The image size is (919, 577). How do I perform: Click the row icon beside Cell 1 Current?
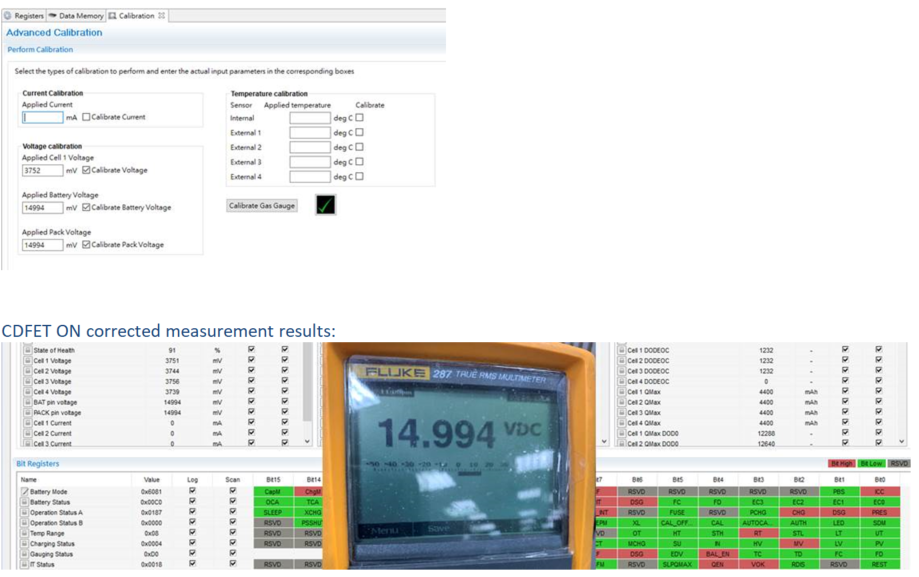click(x=27, y=423)
